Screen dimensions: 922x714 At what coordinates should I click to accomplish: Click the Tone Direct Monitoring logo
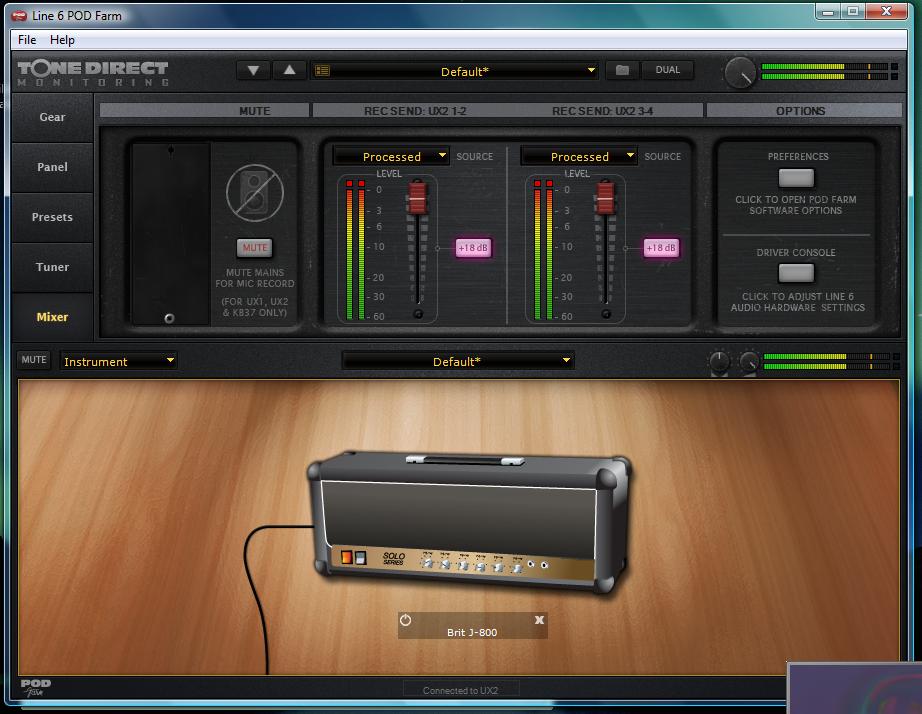coord(93,74)
